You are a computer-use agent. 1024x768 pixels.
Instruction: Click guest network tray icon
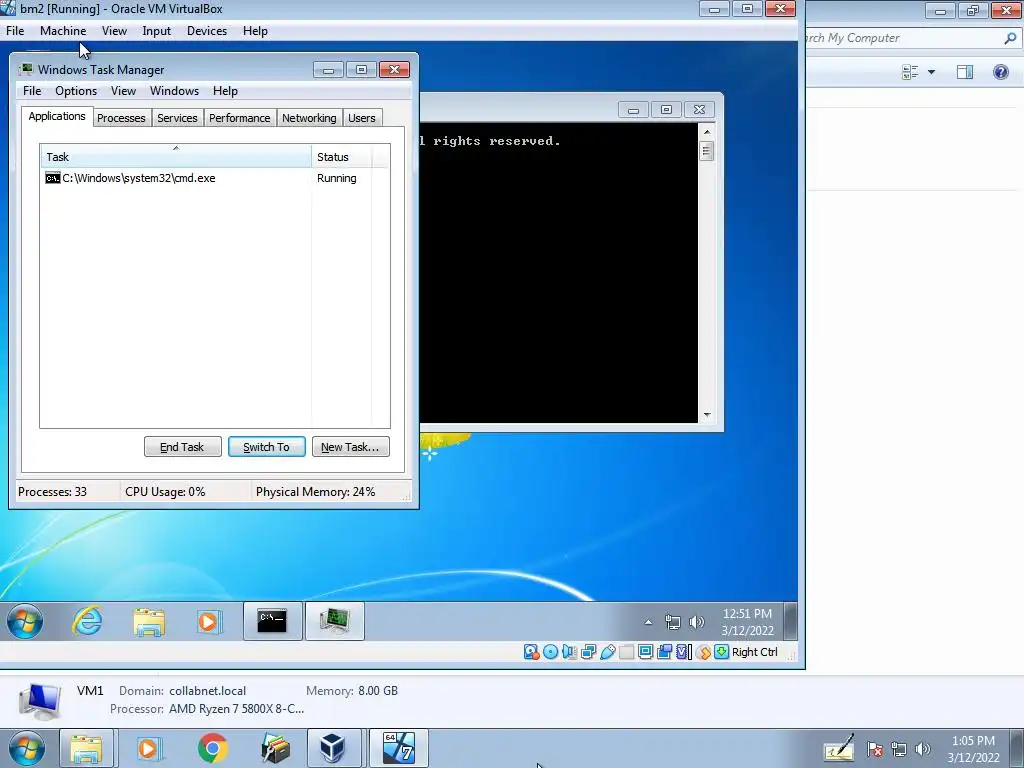(673, 622)
